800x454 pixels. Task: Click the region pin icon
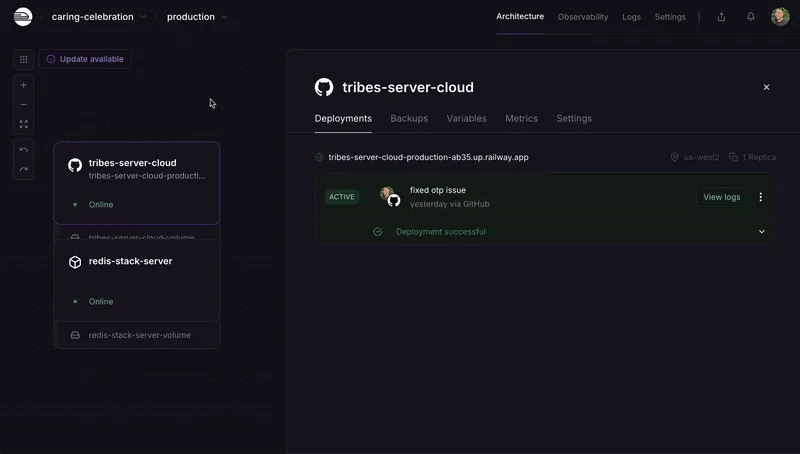pos(674,157)
